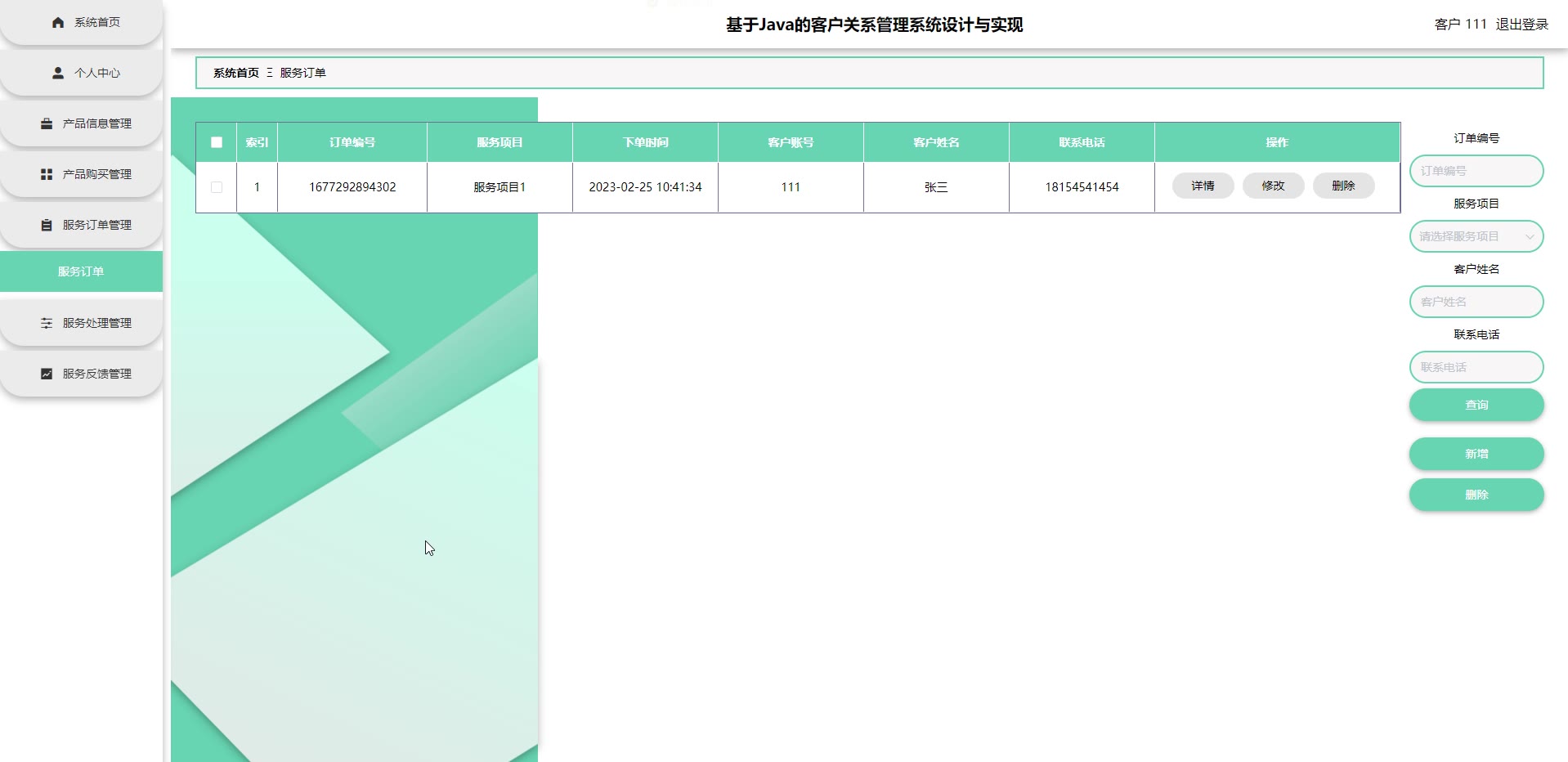Click the briefcase icon beside 产品信息管理
Screen dimensions: 1568x762
[47, 123]
